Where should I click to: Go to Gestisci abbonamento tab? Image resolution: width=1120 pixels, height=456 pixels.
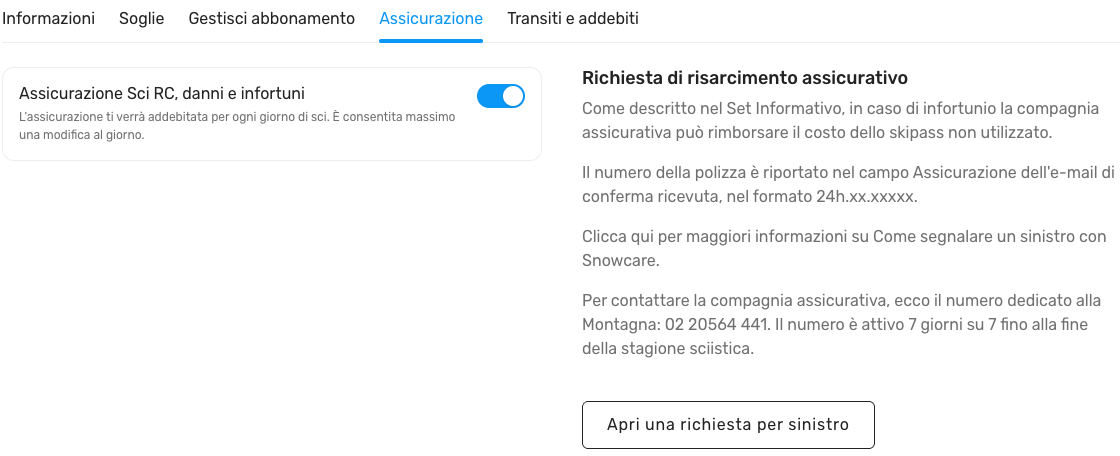(x=271, y=18)
